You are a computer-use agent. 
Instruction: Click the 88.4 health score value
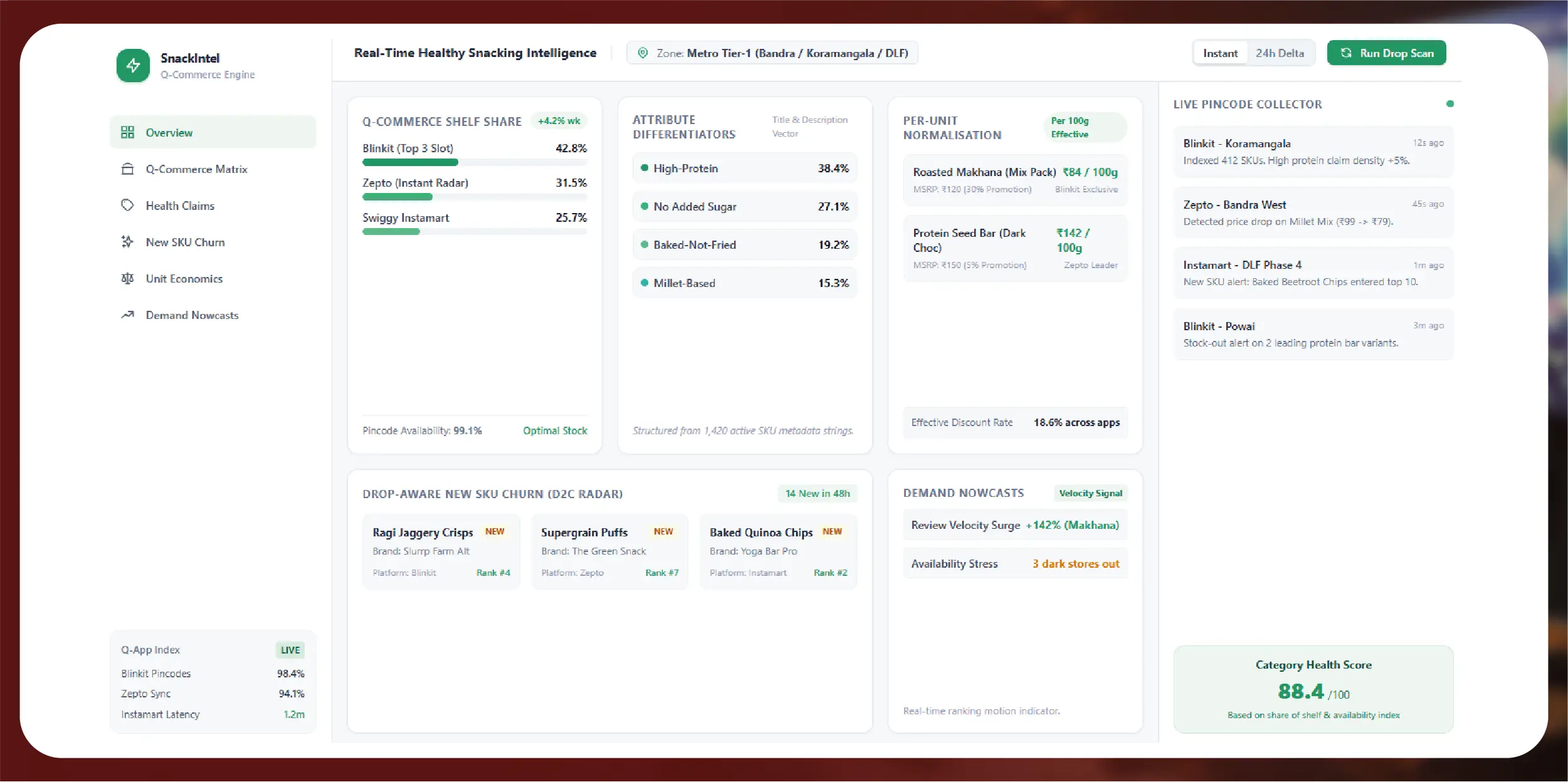click(1301, 692)
